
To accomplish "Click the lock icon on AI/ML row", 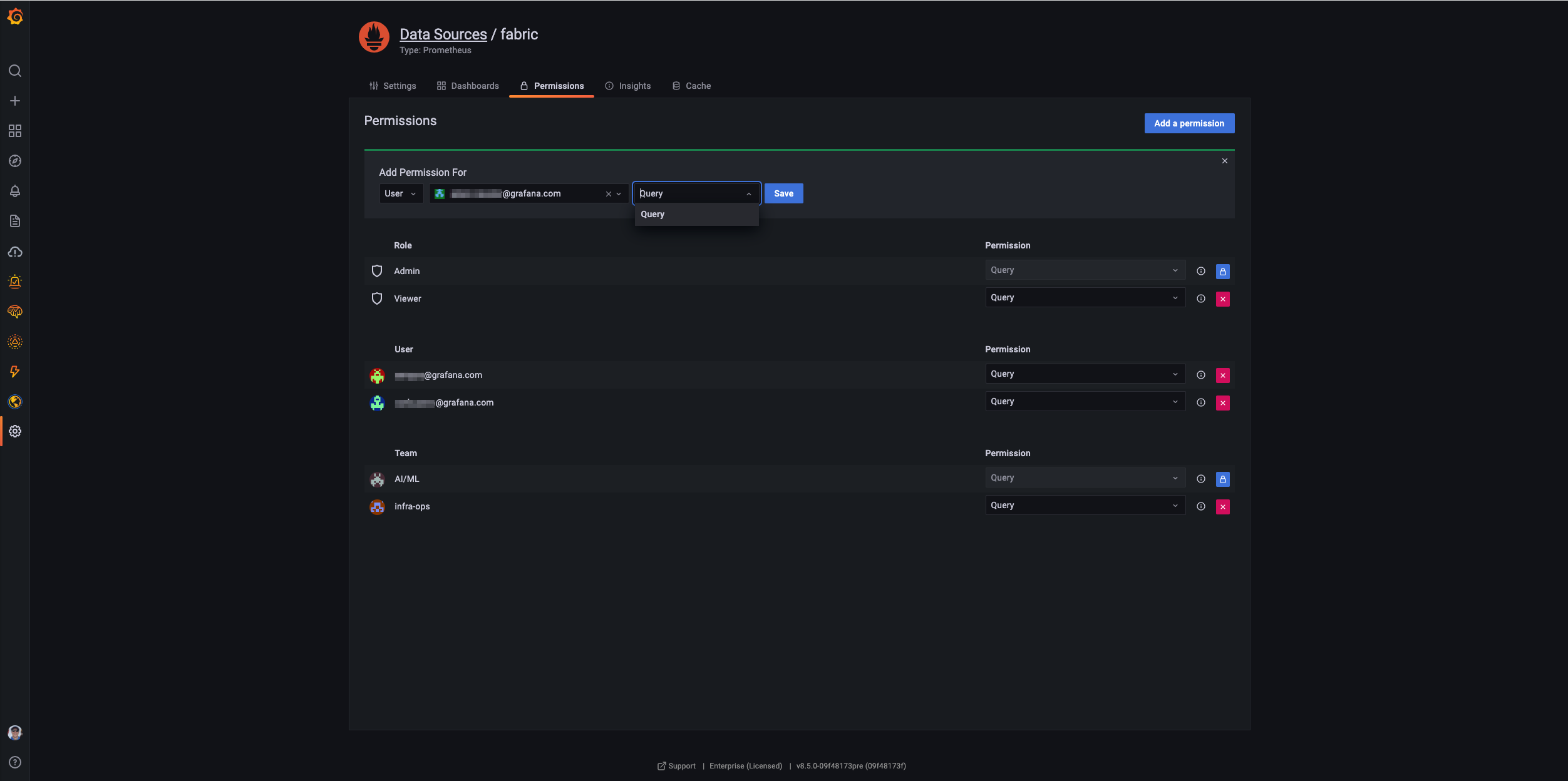I will click(x=1222, y=479).
